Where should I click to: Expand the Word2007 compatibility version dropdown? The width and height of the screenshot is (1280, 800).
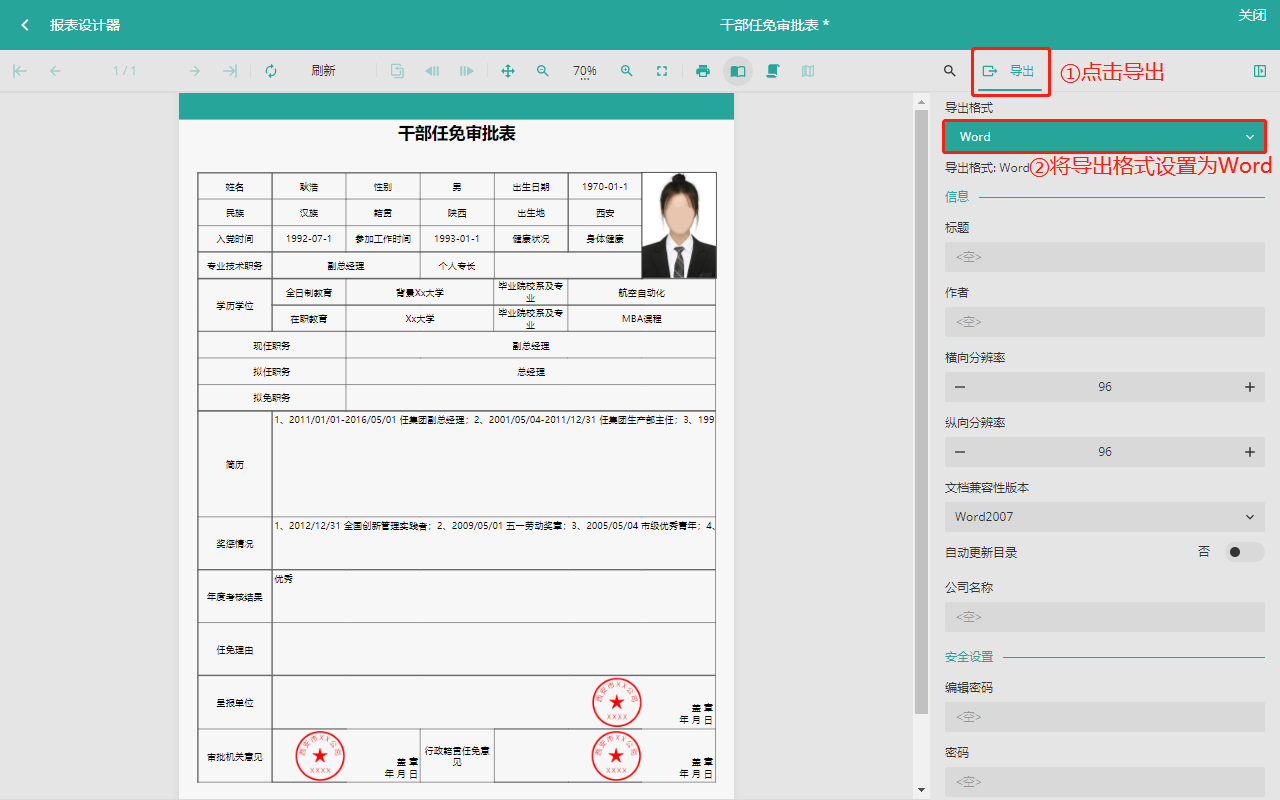[1104, 517]
